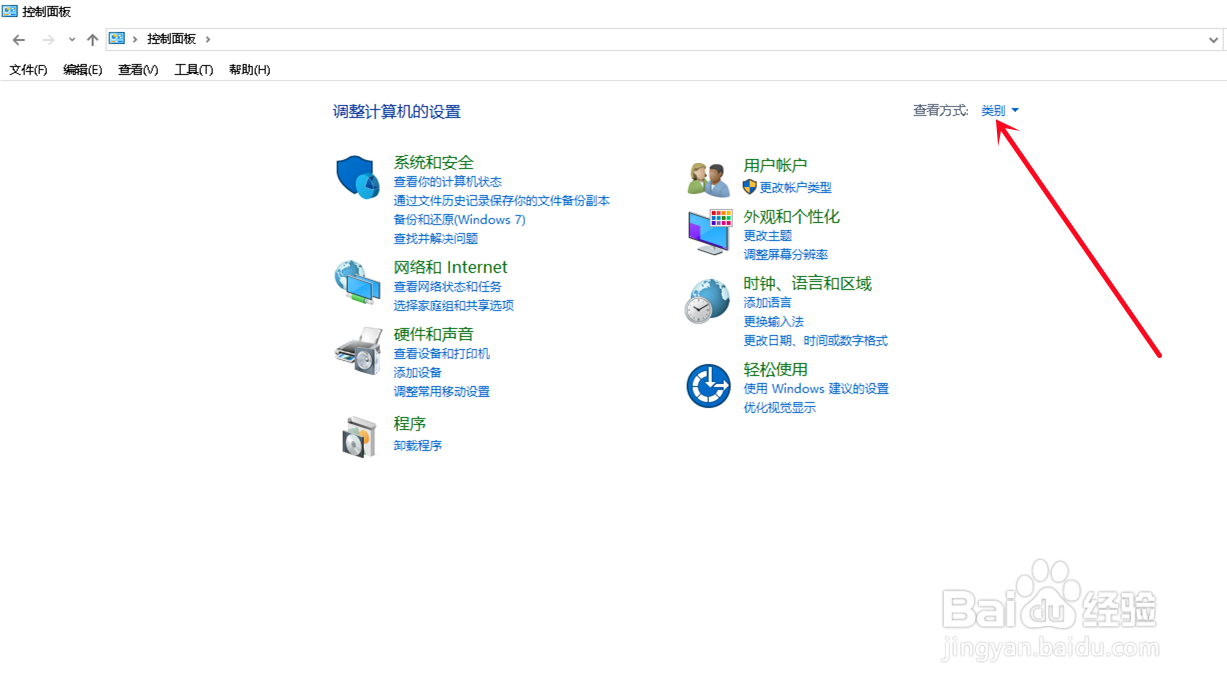Open the 查看(V) menu
This screenshot has height=690, width=1227.
point(138,70)
